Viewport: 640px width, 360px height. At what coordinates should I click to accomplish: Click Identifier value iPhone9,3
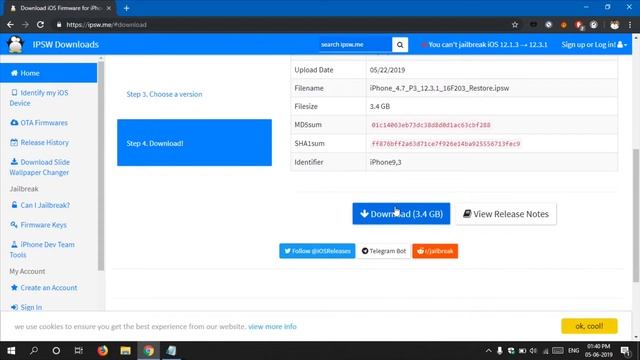coord(385,162)
